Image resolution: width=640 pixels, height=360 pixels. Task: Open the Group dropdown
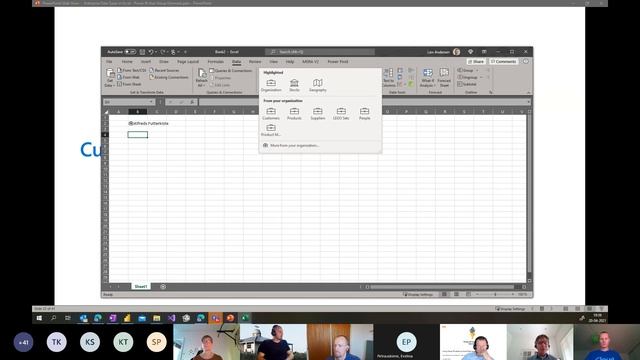click(467, 70)
